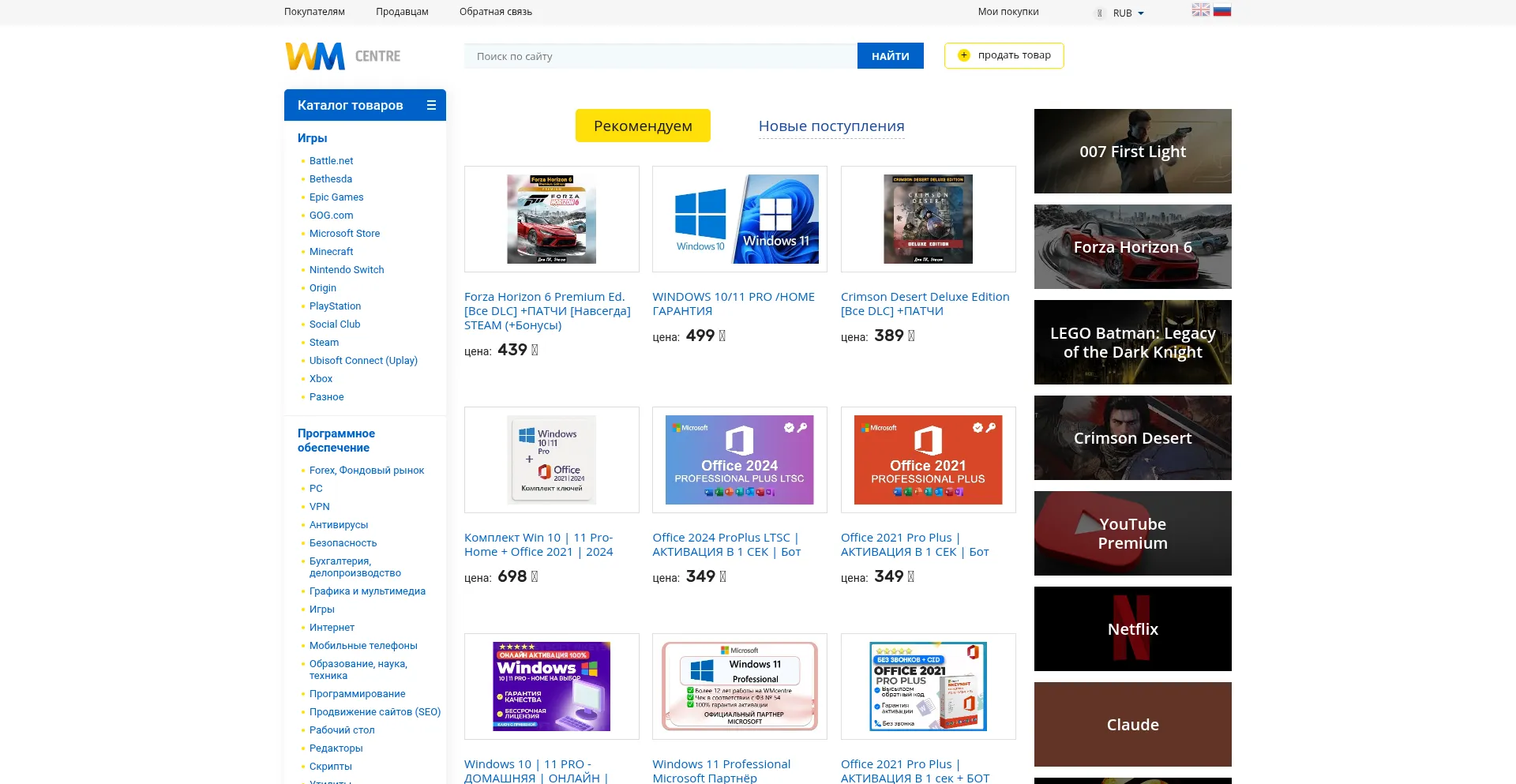Open red Office 2021 Professional Plus thumbnail
The image size is (1516, 784).
pyautogui.click(x=929, y=460)
